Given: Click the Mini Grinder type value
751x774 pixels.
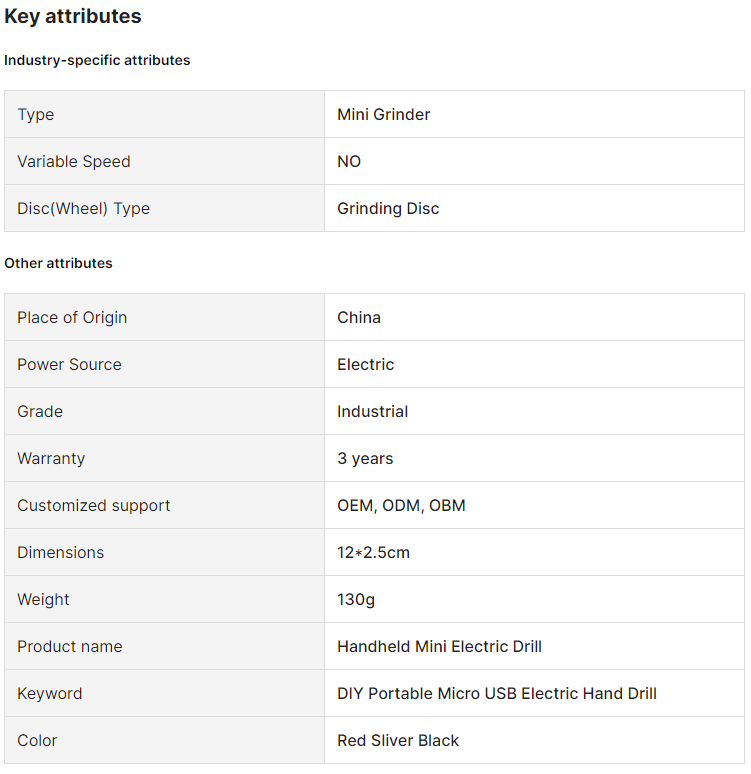Looking at the screenshot, I should pyautogui.click(x=384, y=115).
